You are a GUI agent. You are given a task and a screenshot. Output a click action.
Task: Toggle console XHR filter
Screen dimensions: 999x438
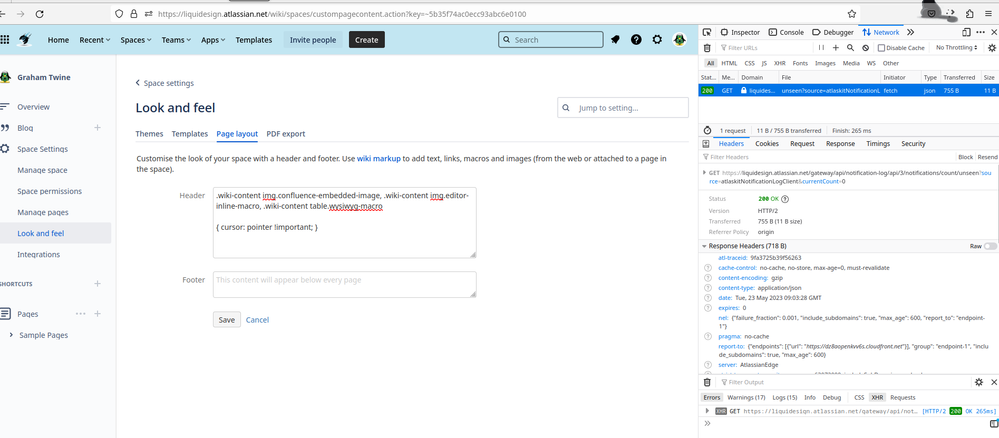click(878, 397)
